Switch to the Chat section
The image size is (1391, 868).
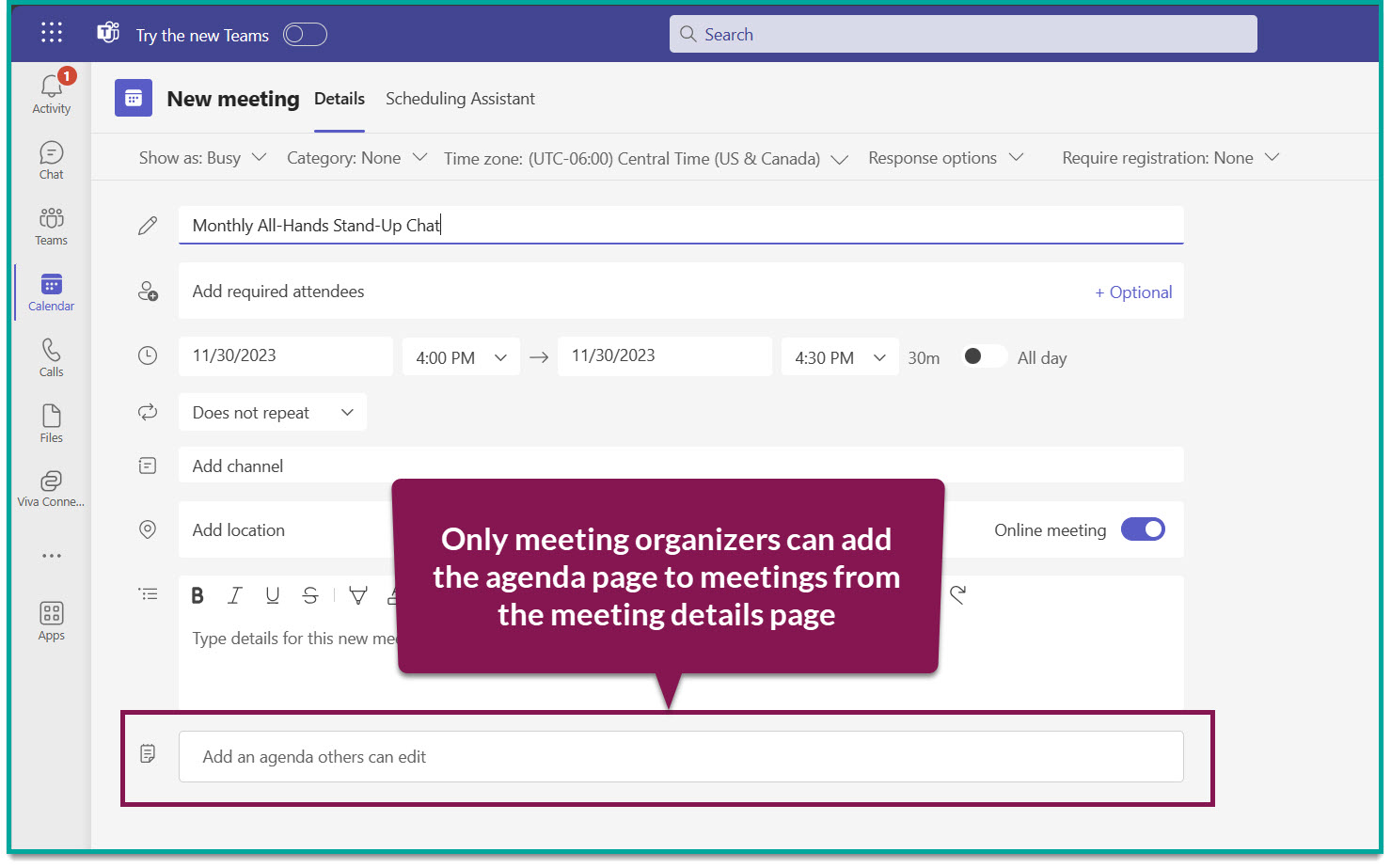(51, 160)
